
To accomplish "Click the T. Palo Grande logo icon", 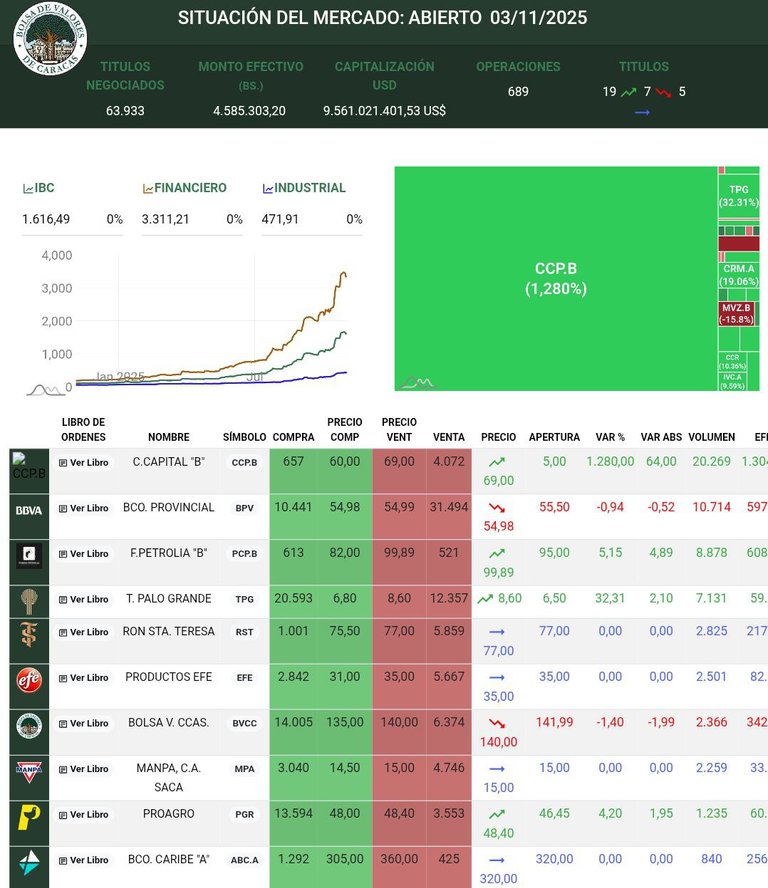I will point(29,601).
